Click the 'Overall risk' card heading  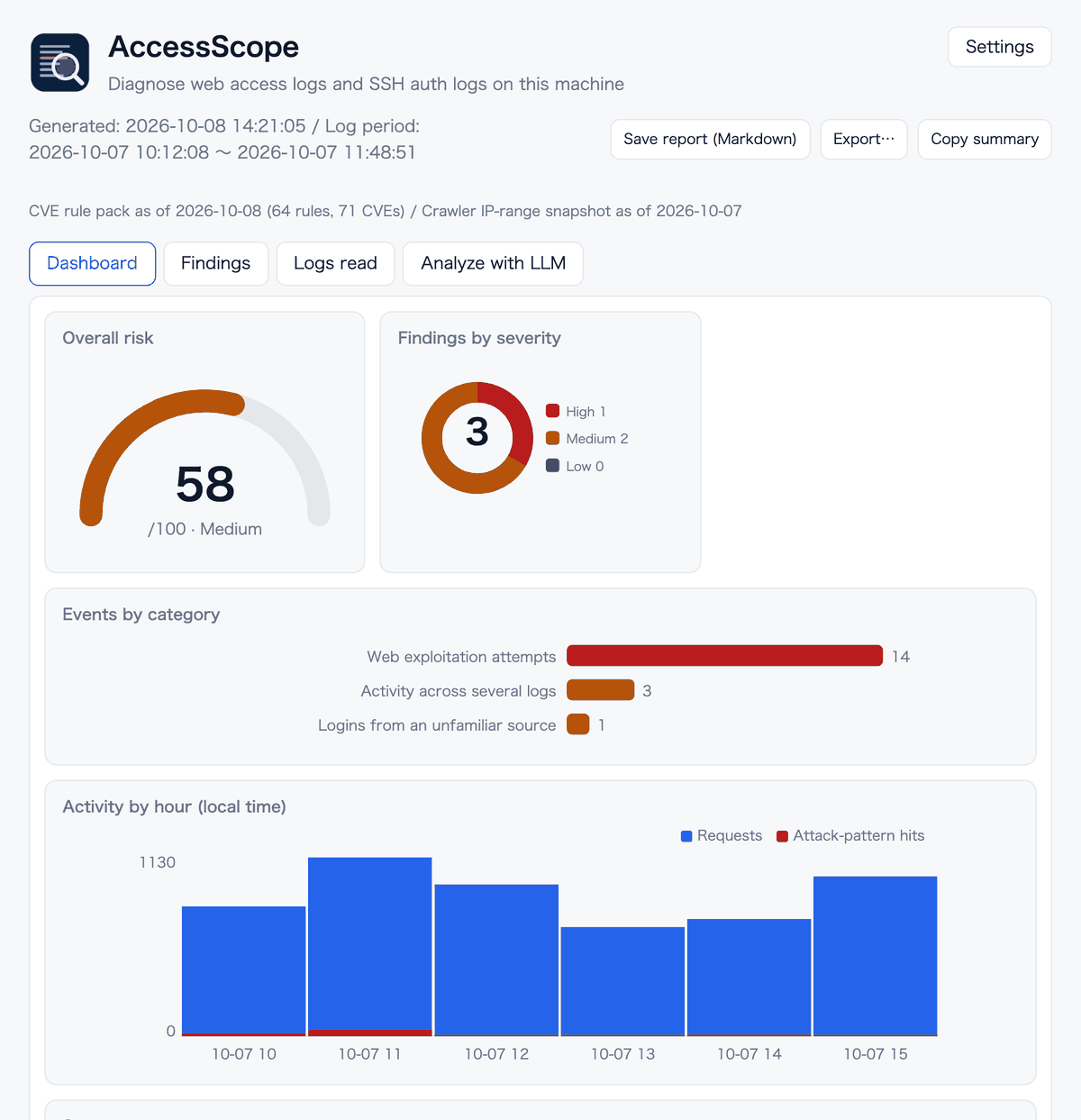(108, 338)
